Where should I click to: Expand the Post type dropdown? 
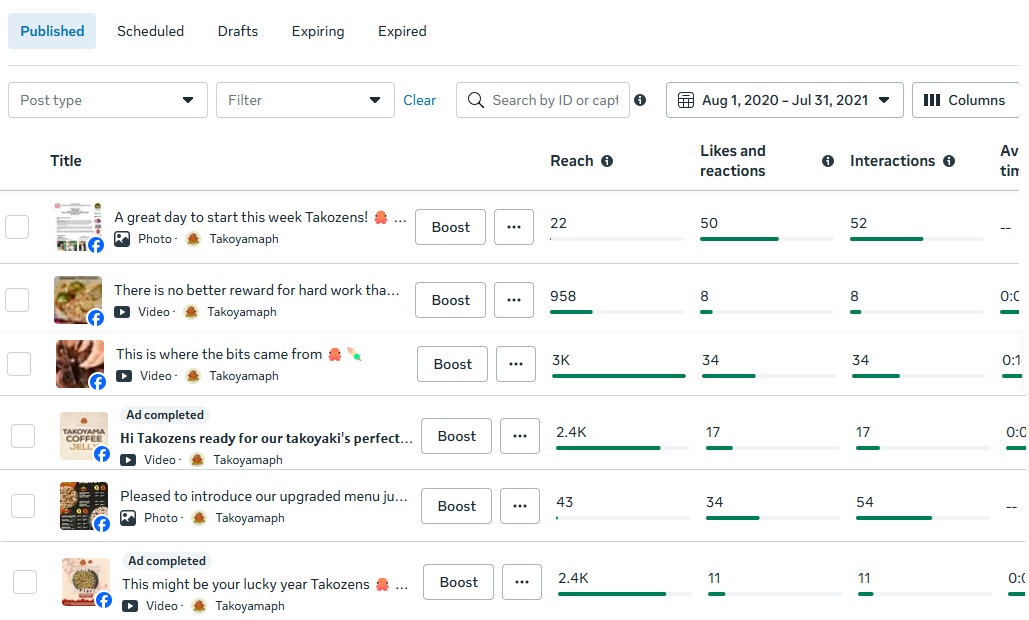point(108,100)
